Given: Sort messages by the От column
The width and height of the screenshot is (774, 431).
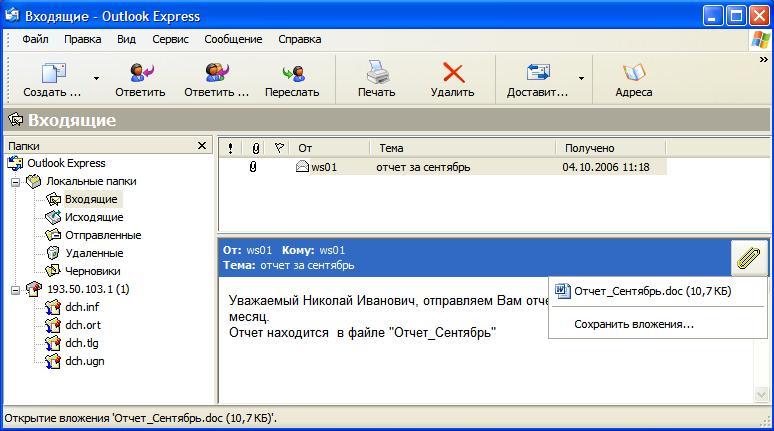Looking at the screenshot, I should [x=331, y=148].
